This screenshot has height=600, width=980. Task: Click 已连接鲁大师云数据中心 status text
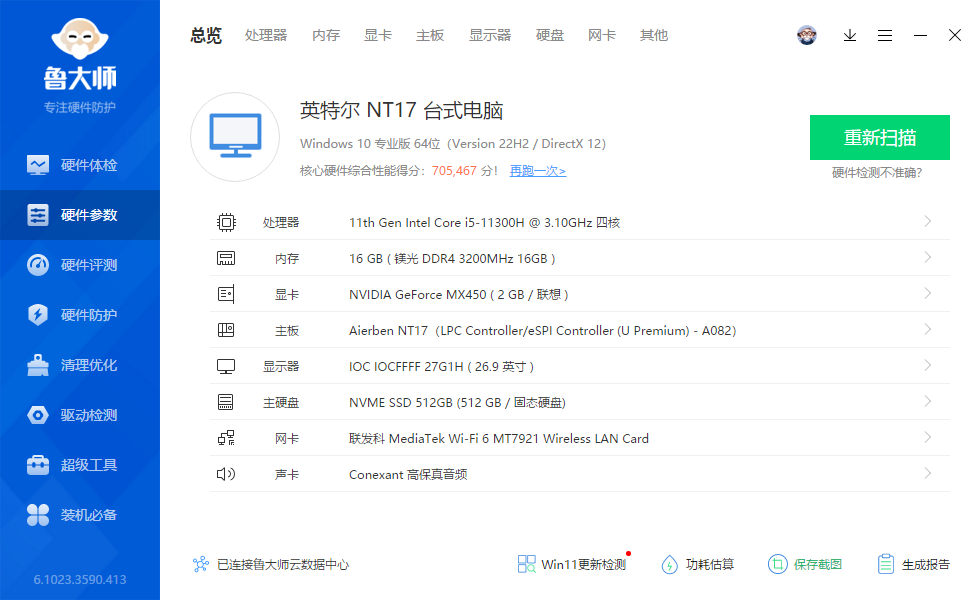pos(282,564)
